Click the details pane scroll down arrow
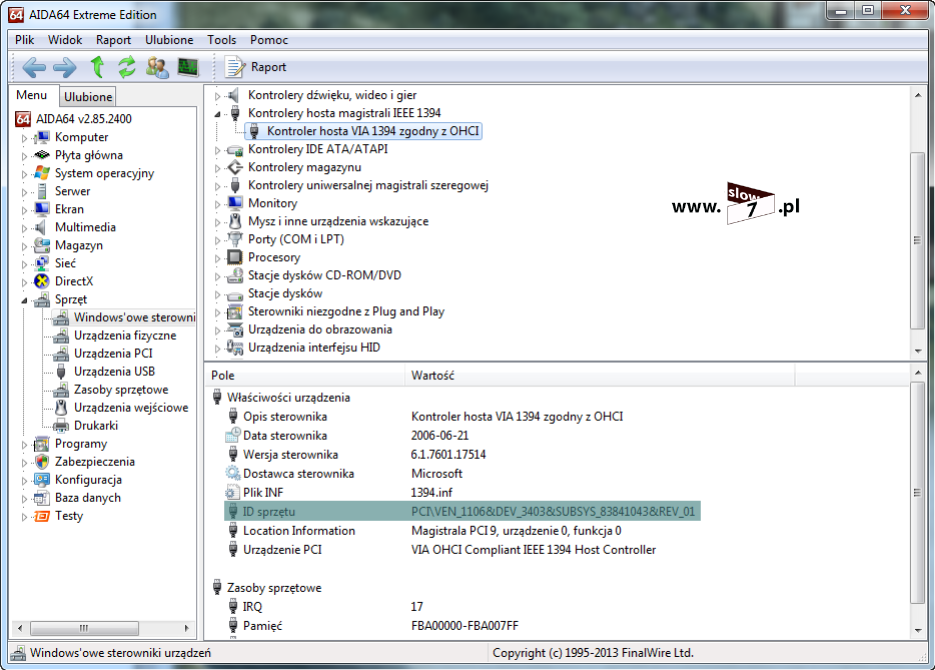The width and height of the screenshot is (935, 670). 918,631
